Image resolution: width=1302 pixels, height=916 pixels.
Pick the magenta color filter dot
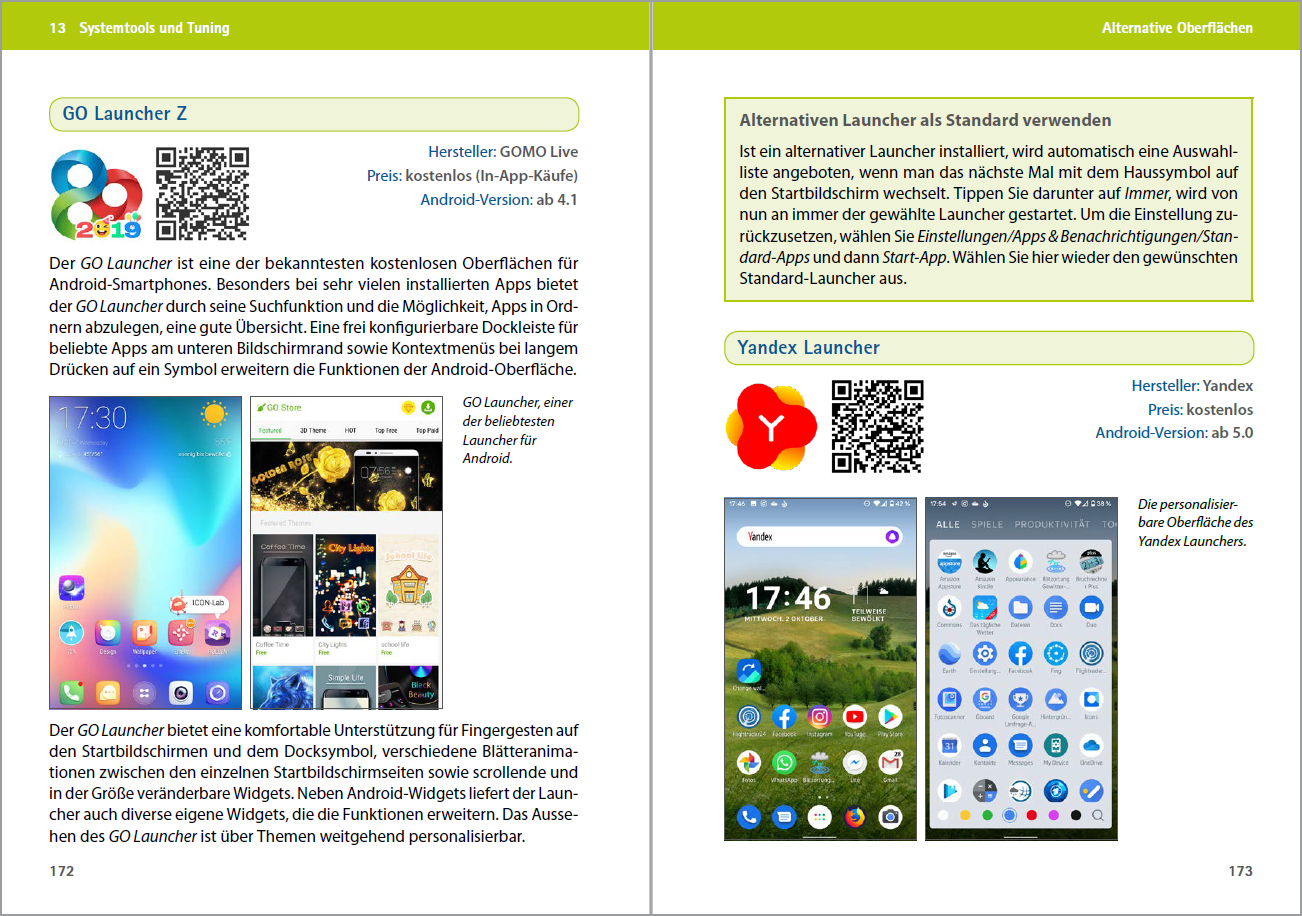[x=1053, y=815]
